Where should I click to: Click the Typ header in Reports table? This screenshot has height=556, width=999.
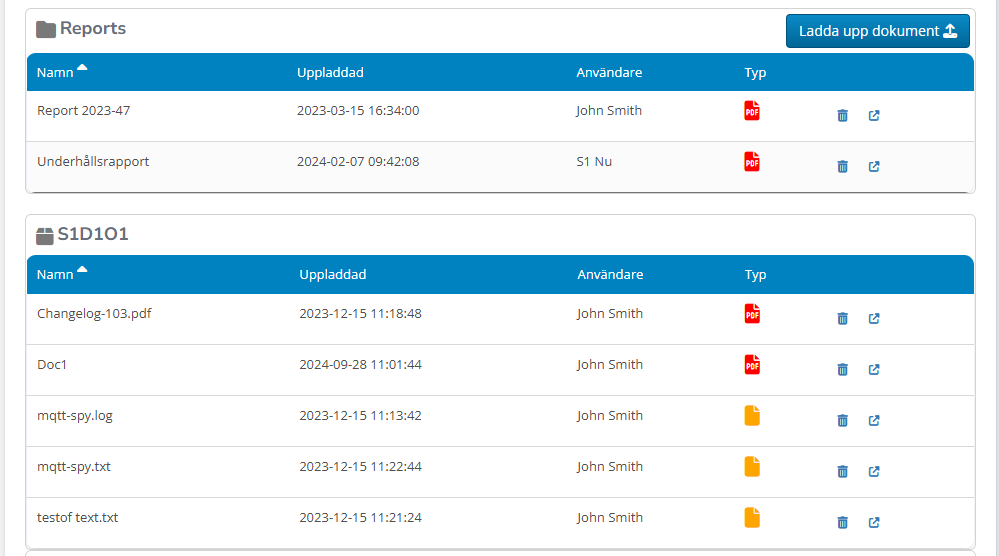755,72
